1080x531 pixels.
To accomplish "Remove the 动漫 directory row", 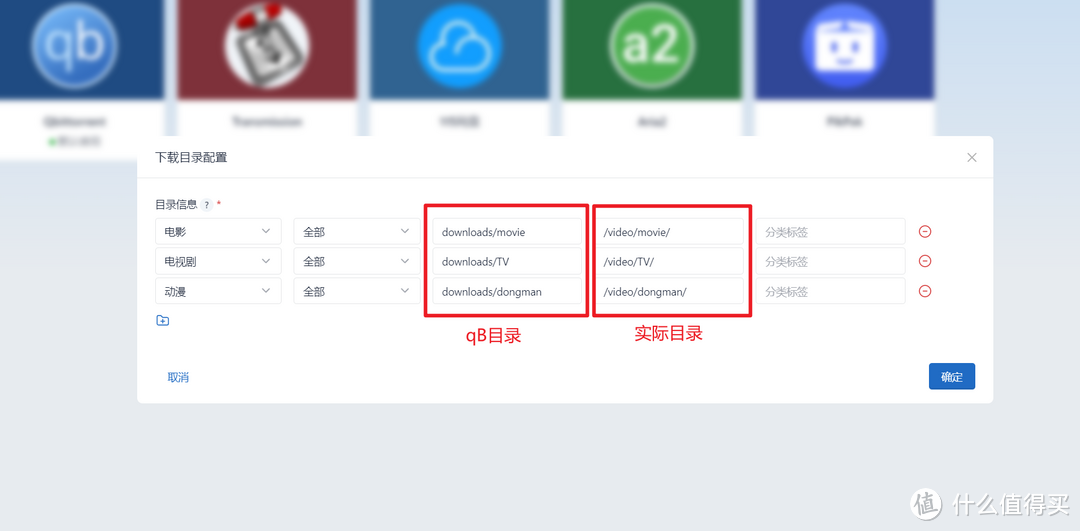I will 925,291.
